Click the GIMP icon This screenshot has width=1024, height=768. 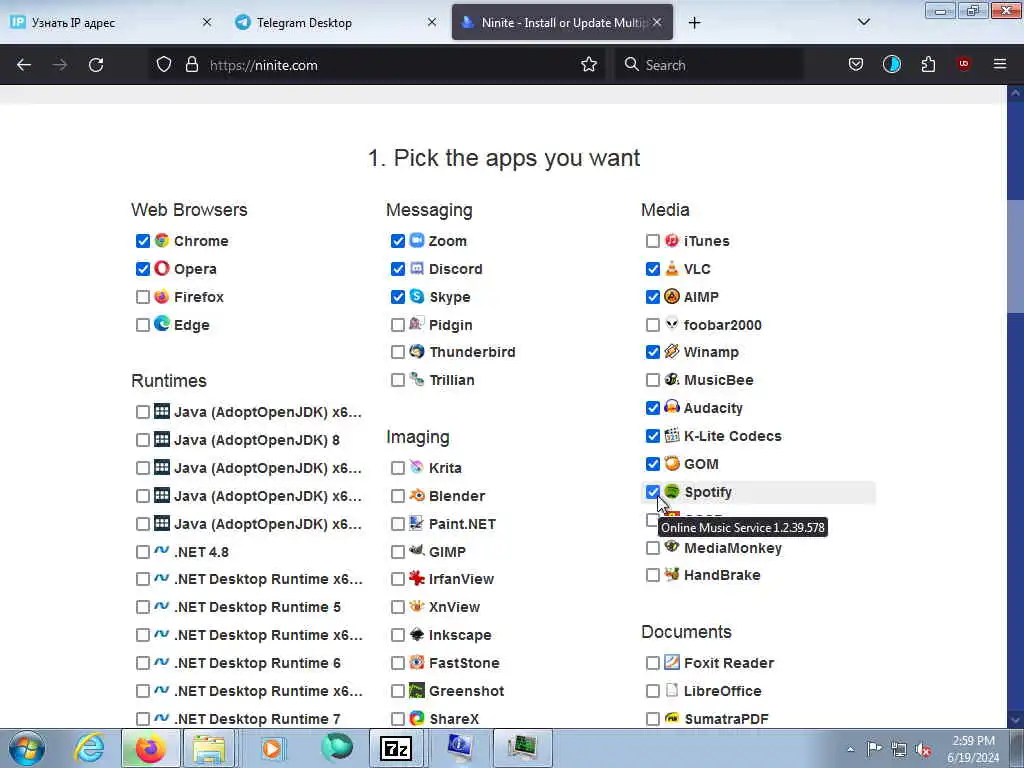click(417, 551)
